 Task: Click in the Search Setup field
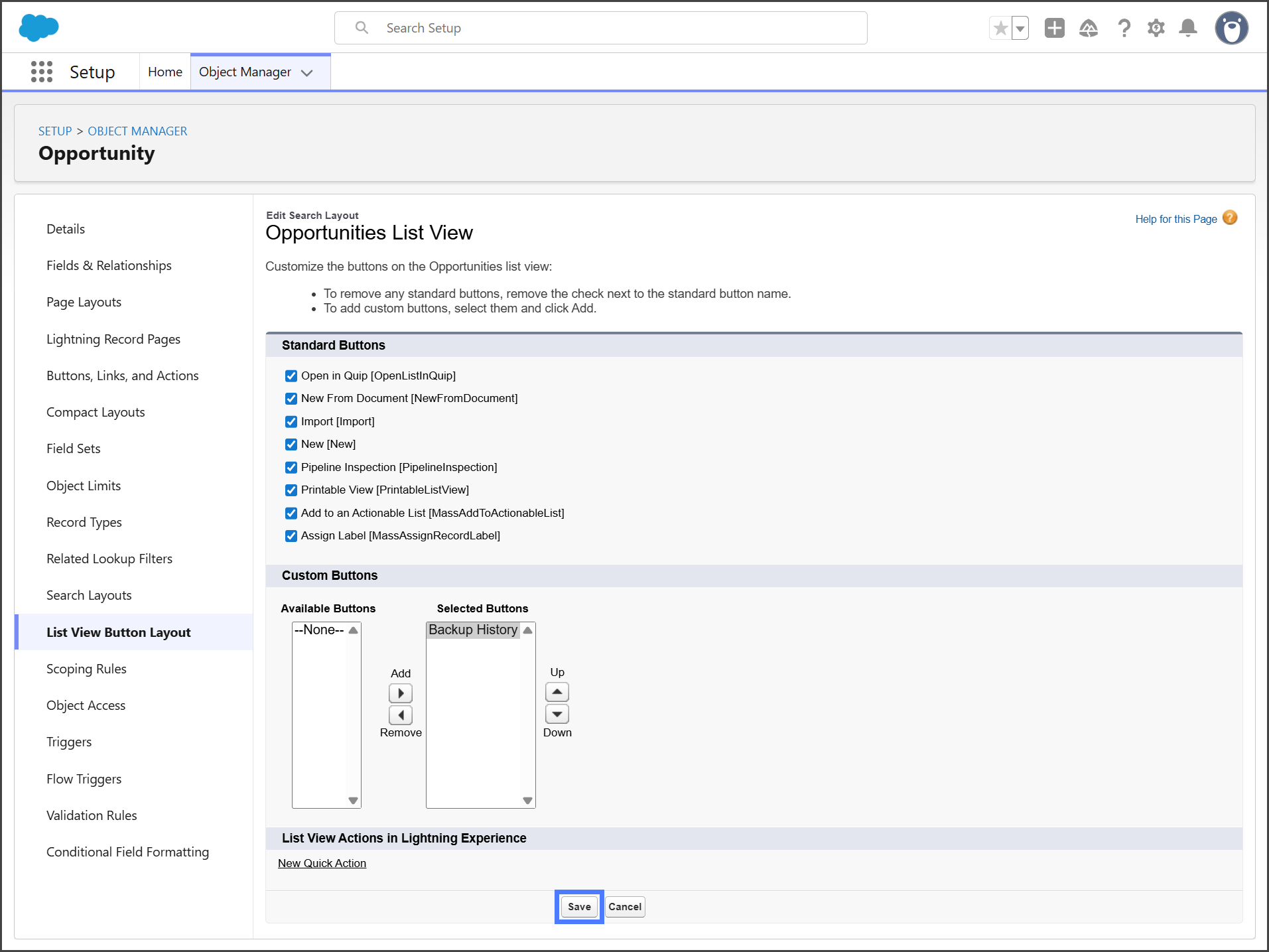click(x=600, y=28)
